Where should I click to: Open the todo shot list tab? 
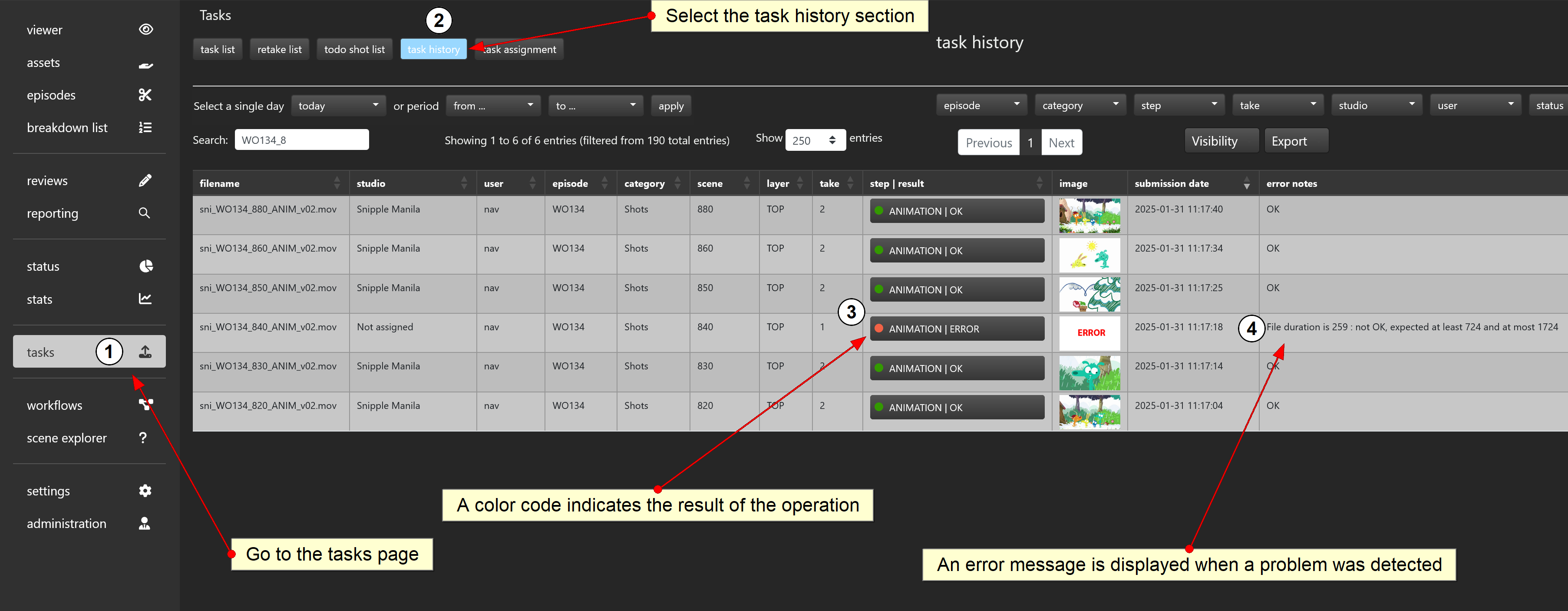354,50
